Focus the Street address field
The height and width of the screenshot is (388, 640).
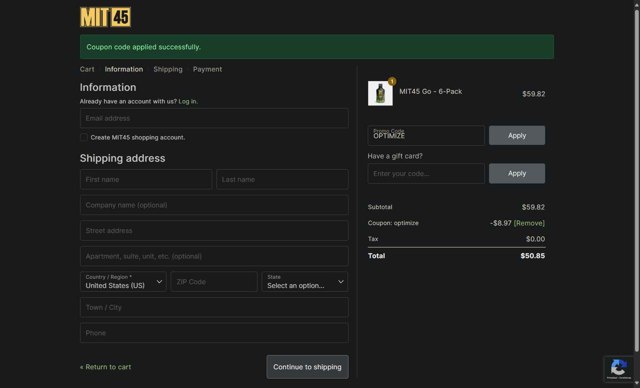pos(214,231)
